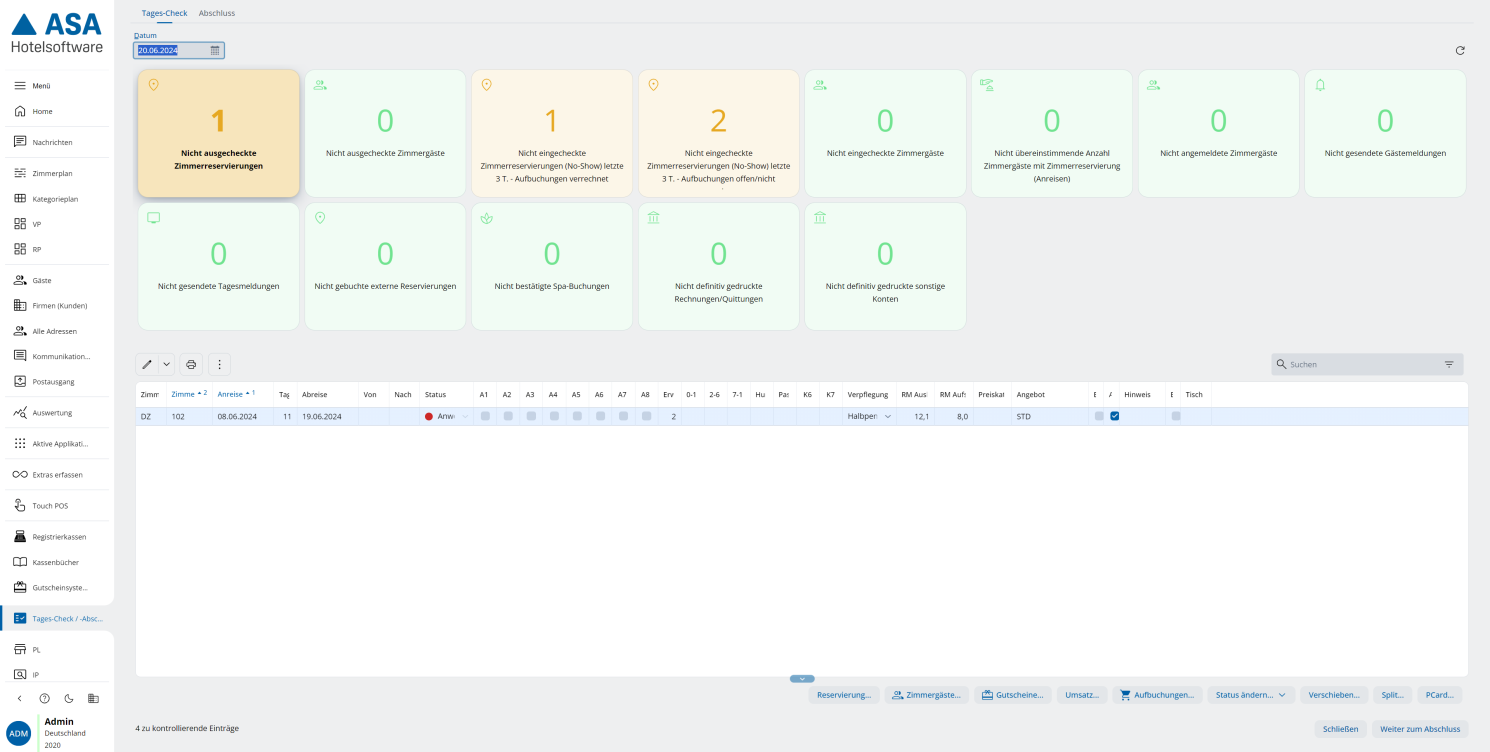
Task: Collapse the sidebar with the left arrow
Action: [19, 698]
